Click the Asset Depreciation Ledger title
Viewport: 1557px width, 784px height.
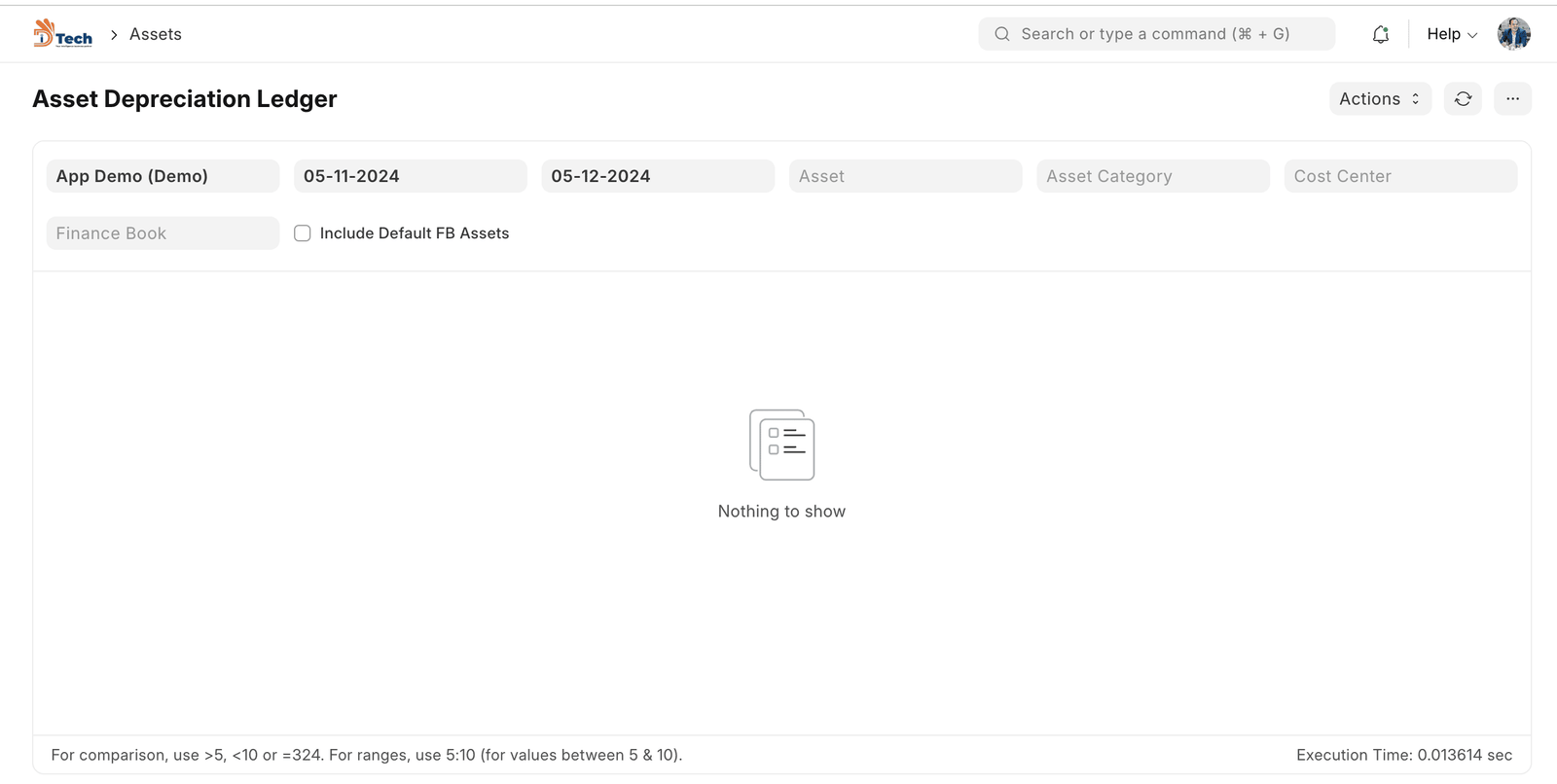coord(185,99)
